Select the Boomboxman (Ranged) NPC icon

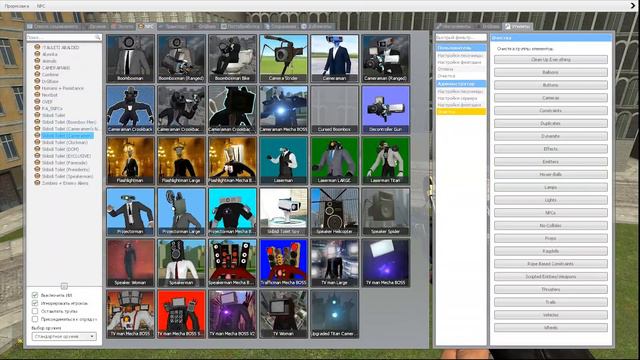pos(181,58)
